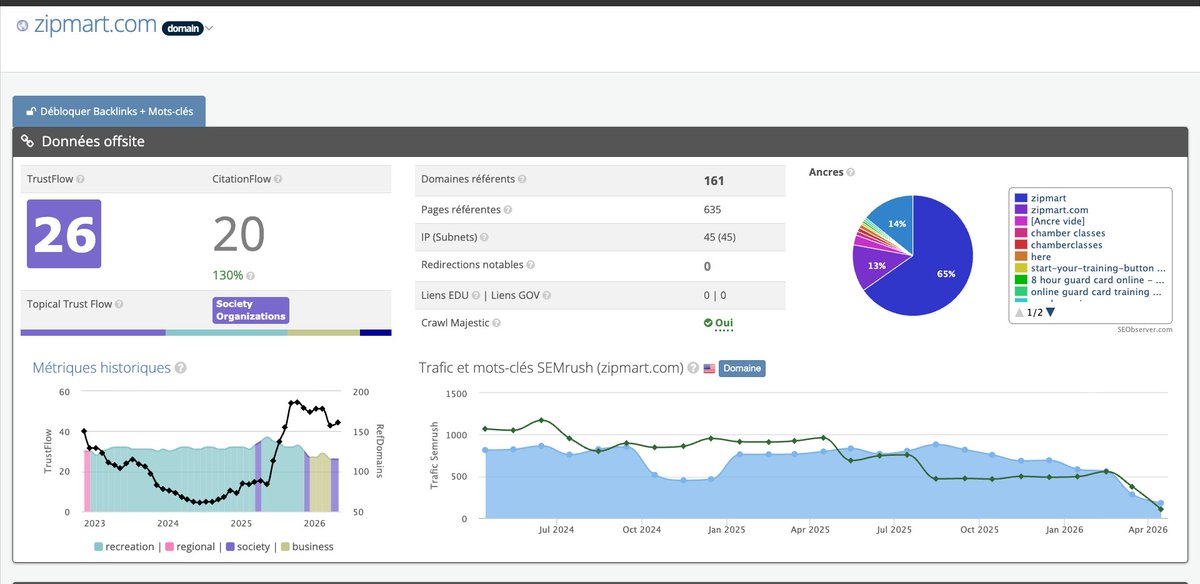Click the Métriques historiques heading

[x=101, y=368]
